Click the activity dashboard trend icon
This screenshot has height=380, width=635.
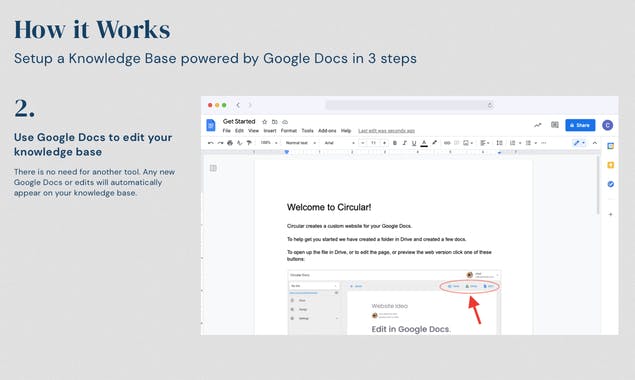tap(538, 125)
